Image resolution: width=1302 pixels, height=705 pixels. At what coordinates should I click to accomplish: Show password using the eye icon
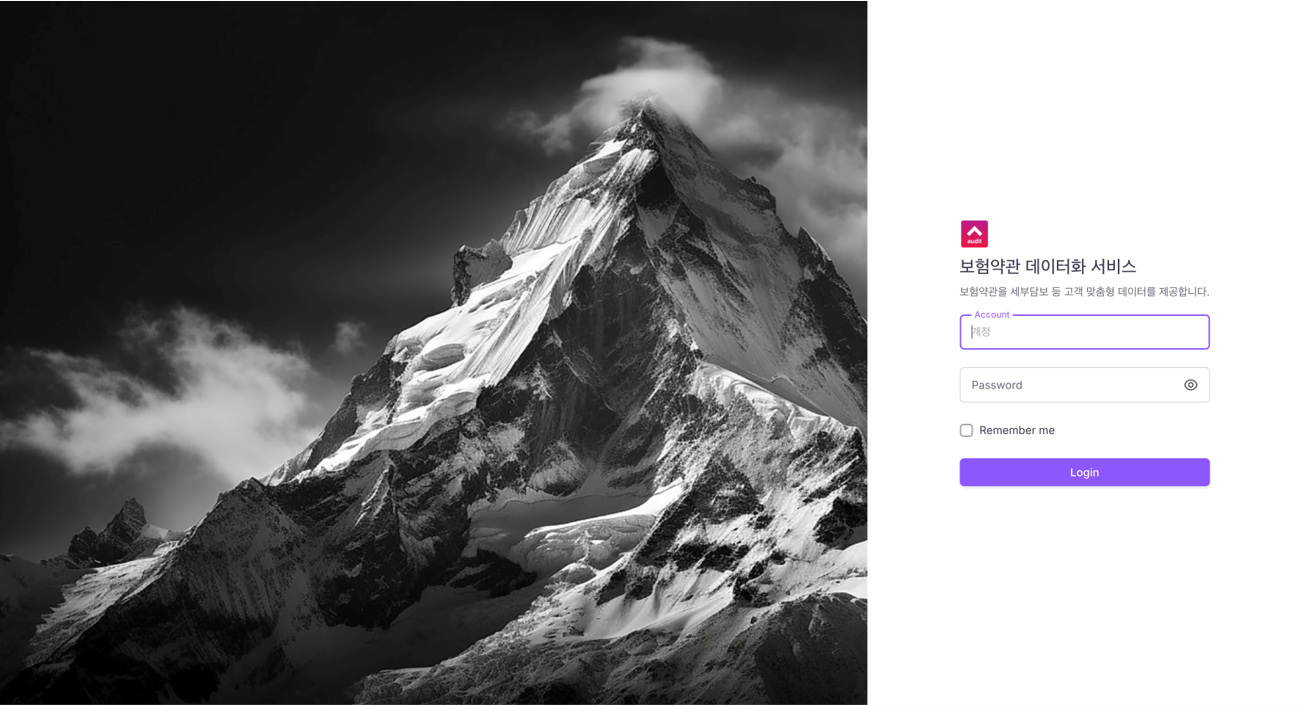click(x=1190, y=385)
